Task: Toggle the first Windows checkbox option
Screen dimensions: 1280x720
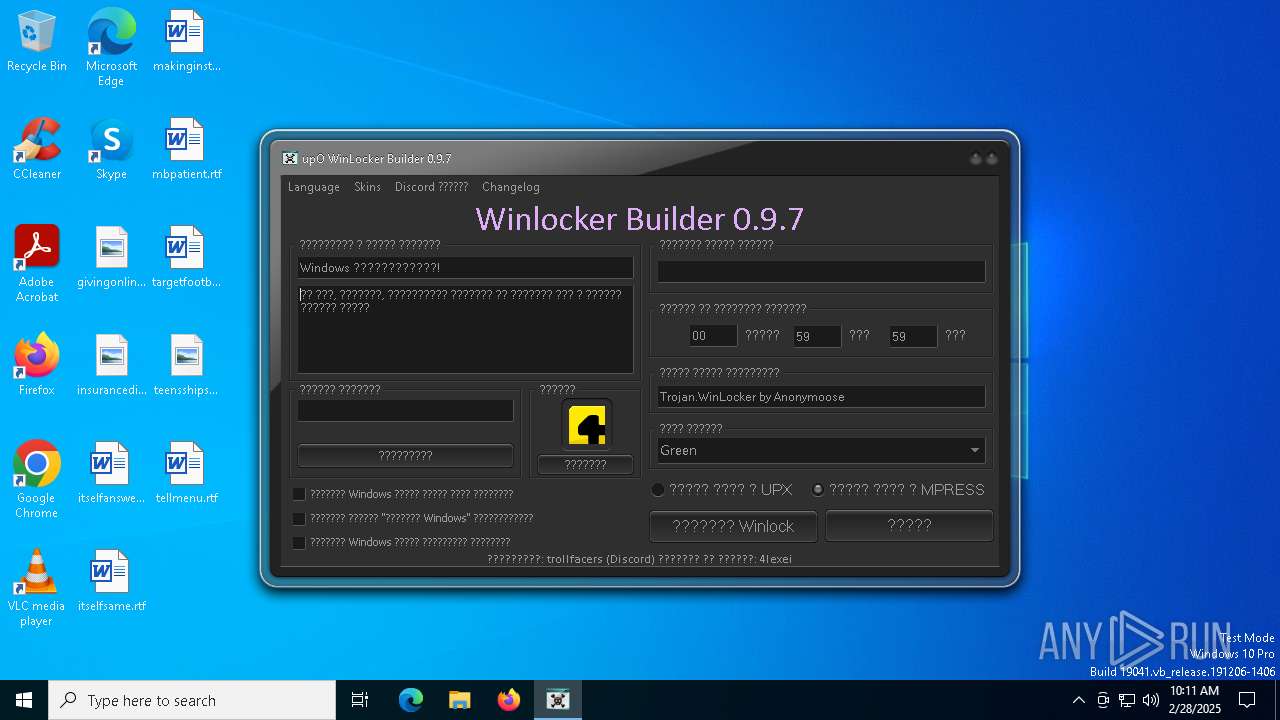Action: (x=299, y=494)
